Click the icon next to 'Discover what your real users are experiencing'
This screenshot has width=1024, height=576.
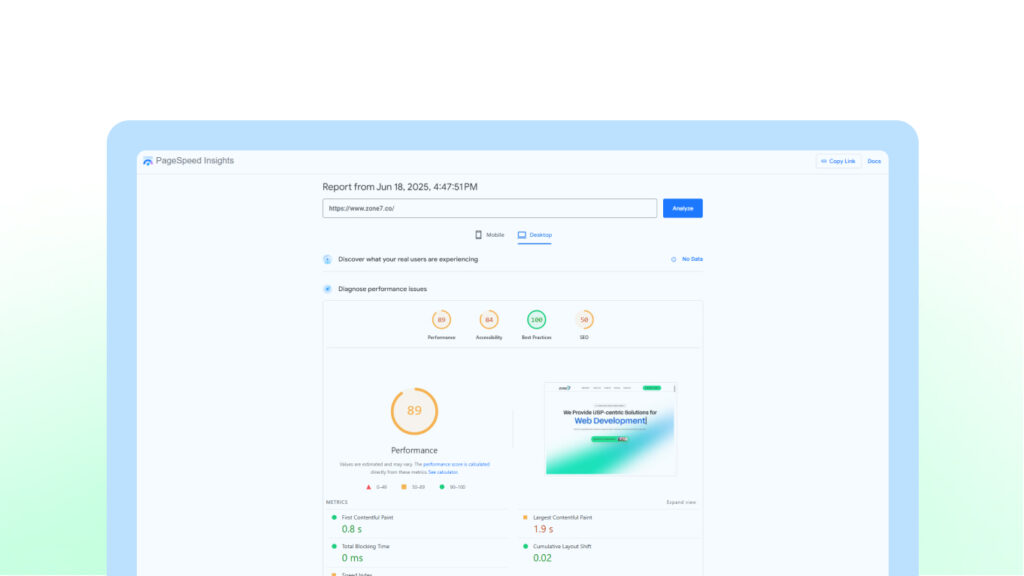click(x=327, y=258)
